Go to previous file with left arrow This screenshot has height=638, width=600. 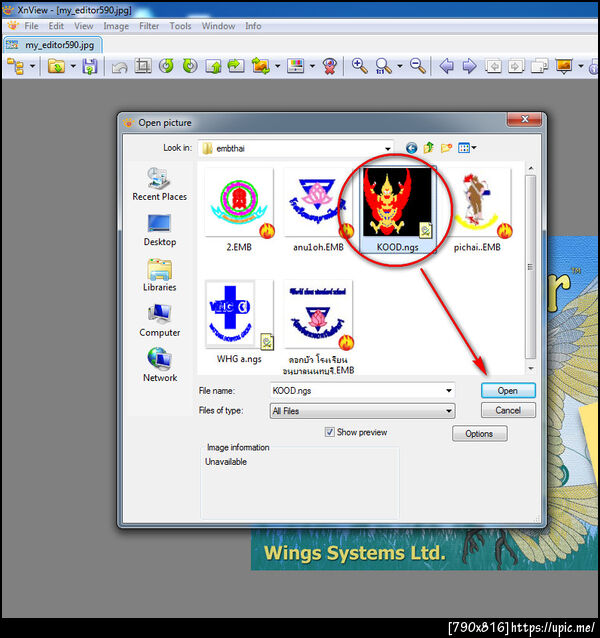pyautogui.click(x=447, y=66)
